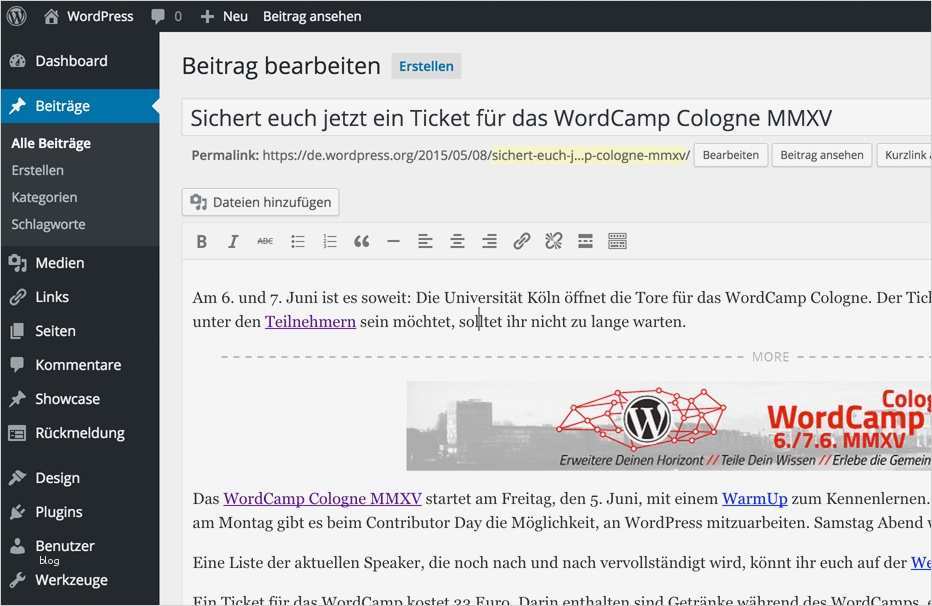Viewport: 932px width, 606px height.
Task: Apply italic formatting in editor
Action: click(x=234, y=242)
